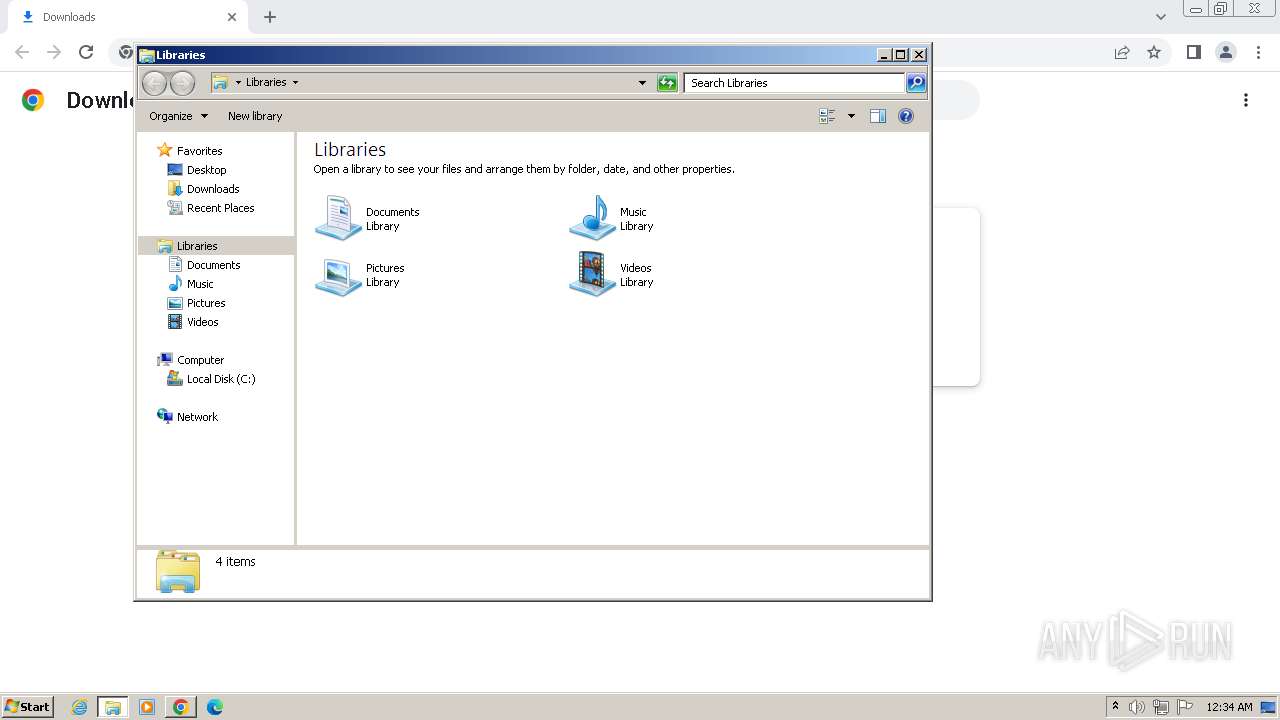Image resolution: width=1280 pixels, height=720 pixels.
Task: Open Chrome three-dot menu
Action: 1257,52
